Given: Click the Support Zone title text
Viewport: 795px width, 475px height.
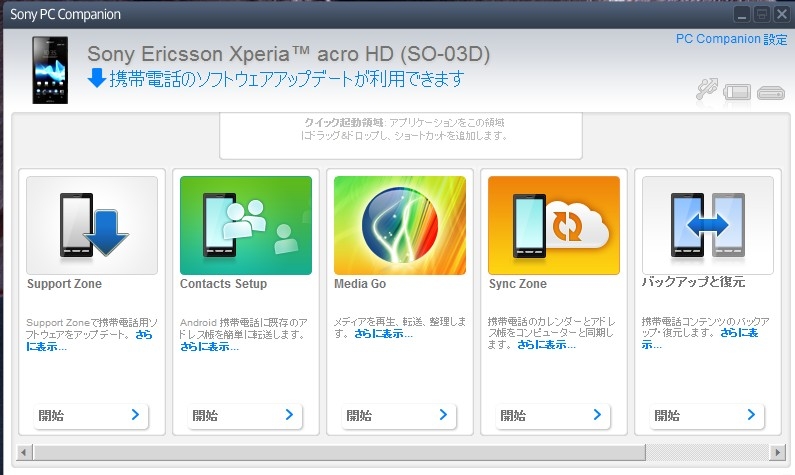Looking at the screenshot, I should point(64,284).
